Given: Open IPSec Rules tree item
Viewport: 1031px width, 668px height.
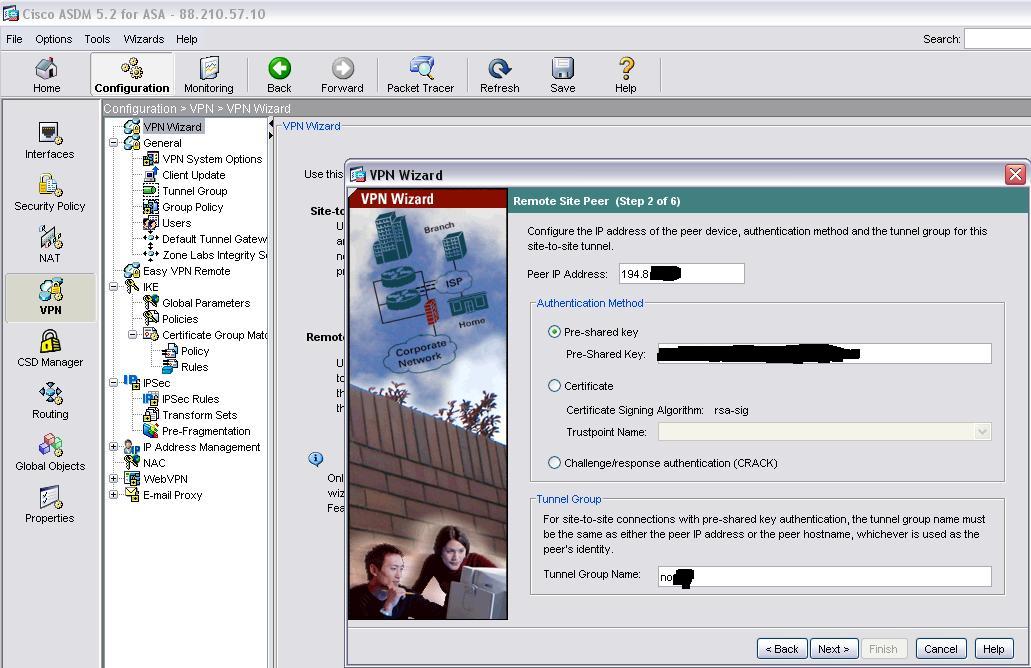Looking at the screenshot, I should (191, 399).
